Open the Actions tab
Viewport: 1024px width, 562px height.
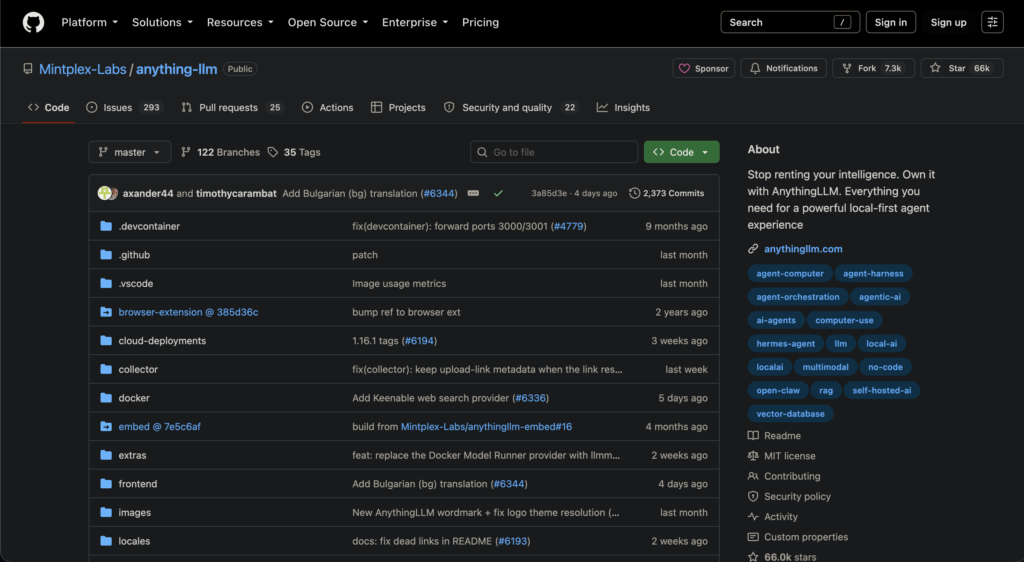[328, 108]
